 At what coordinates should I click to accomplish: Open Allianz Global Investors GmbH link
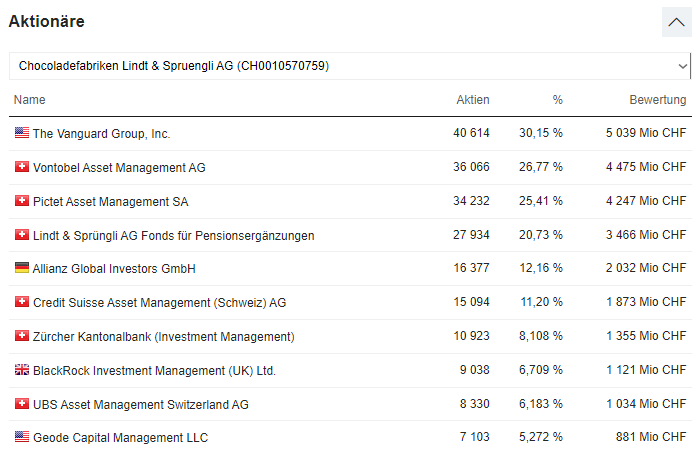pyautogui.click(x=114, y=269)
